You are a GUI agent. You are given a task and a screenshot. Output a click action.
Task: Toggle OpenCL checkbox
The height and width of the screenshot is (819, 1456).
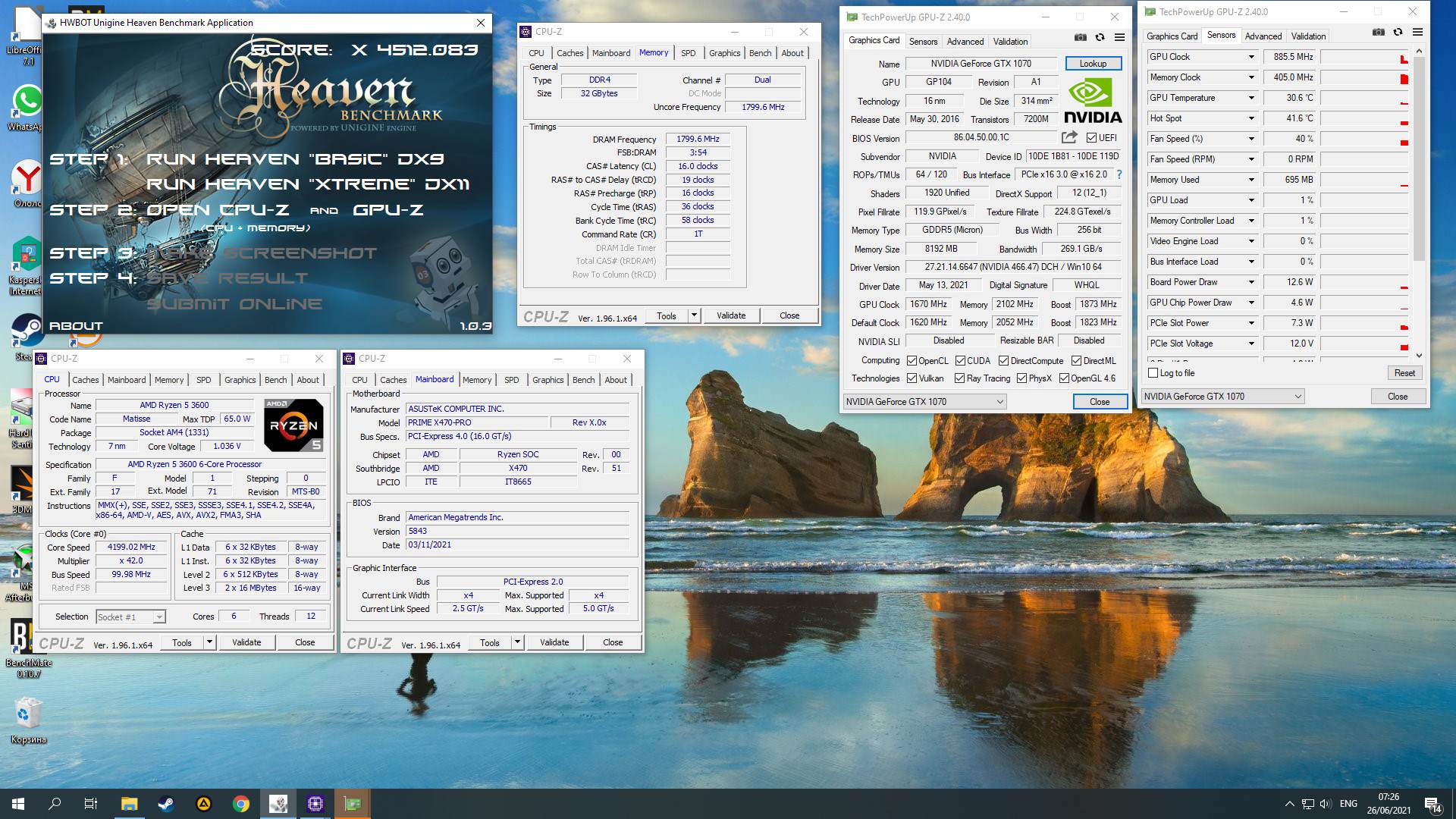coord(912,361)
